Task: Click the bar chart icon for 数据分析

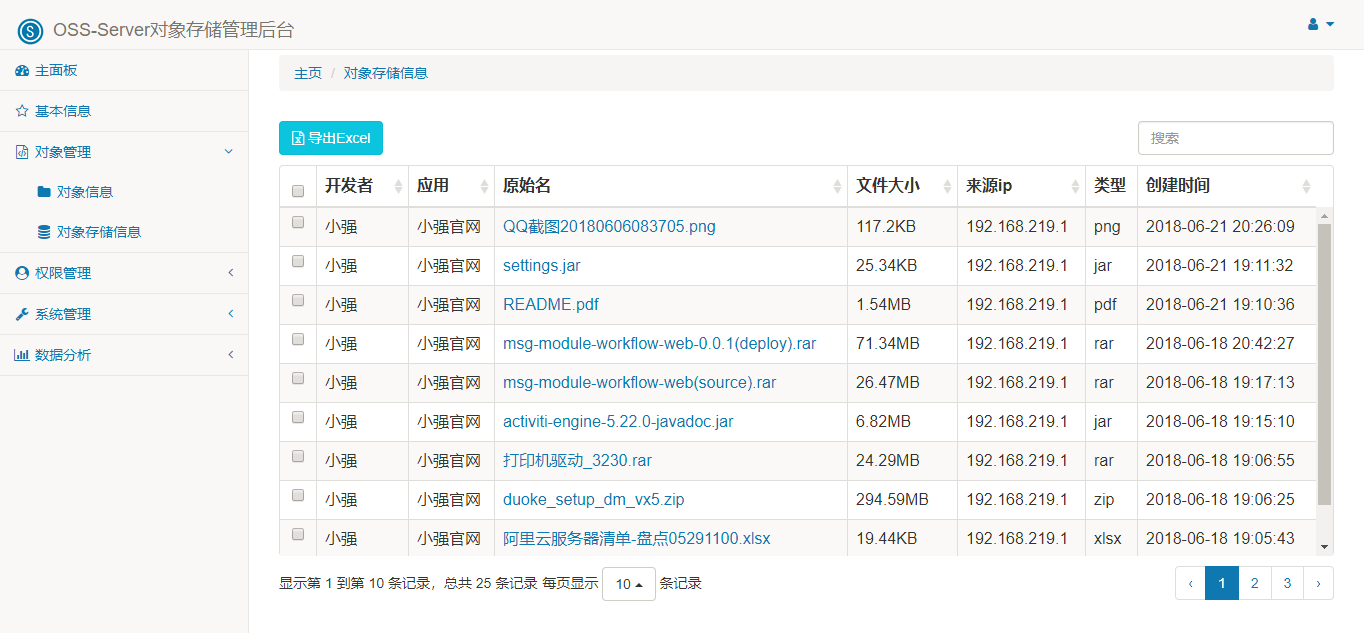Action: tap(22, 355)
